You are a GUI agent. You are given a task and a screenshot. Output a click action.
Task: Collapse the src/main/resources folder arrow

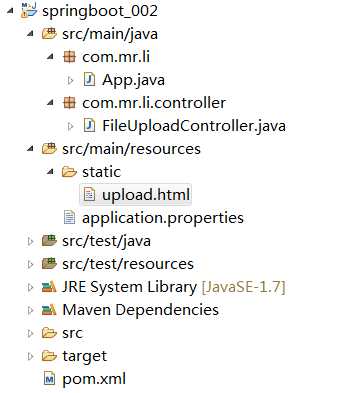pyautogui.click(x=31, y=149)
